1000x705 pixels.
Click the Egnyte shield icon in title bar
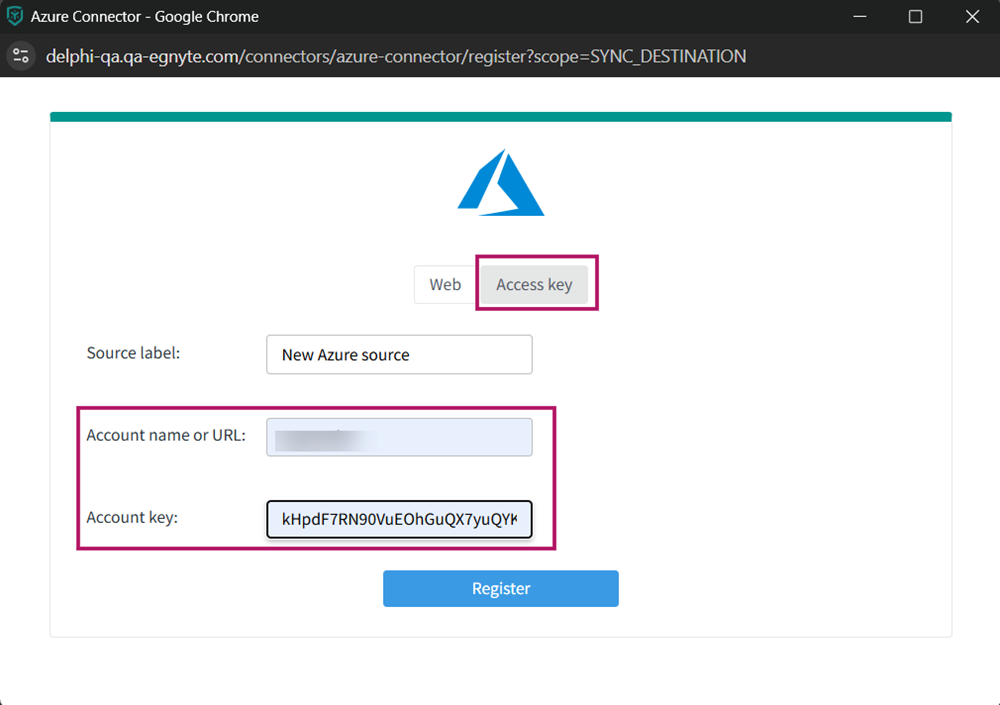[x=15, y=17]
